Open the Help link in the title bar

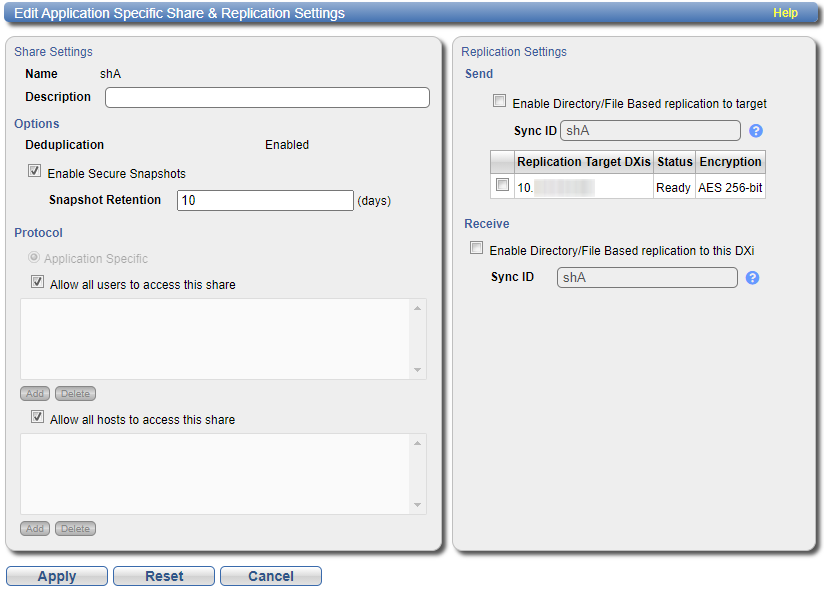786,13
